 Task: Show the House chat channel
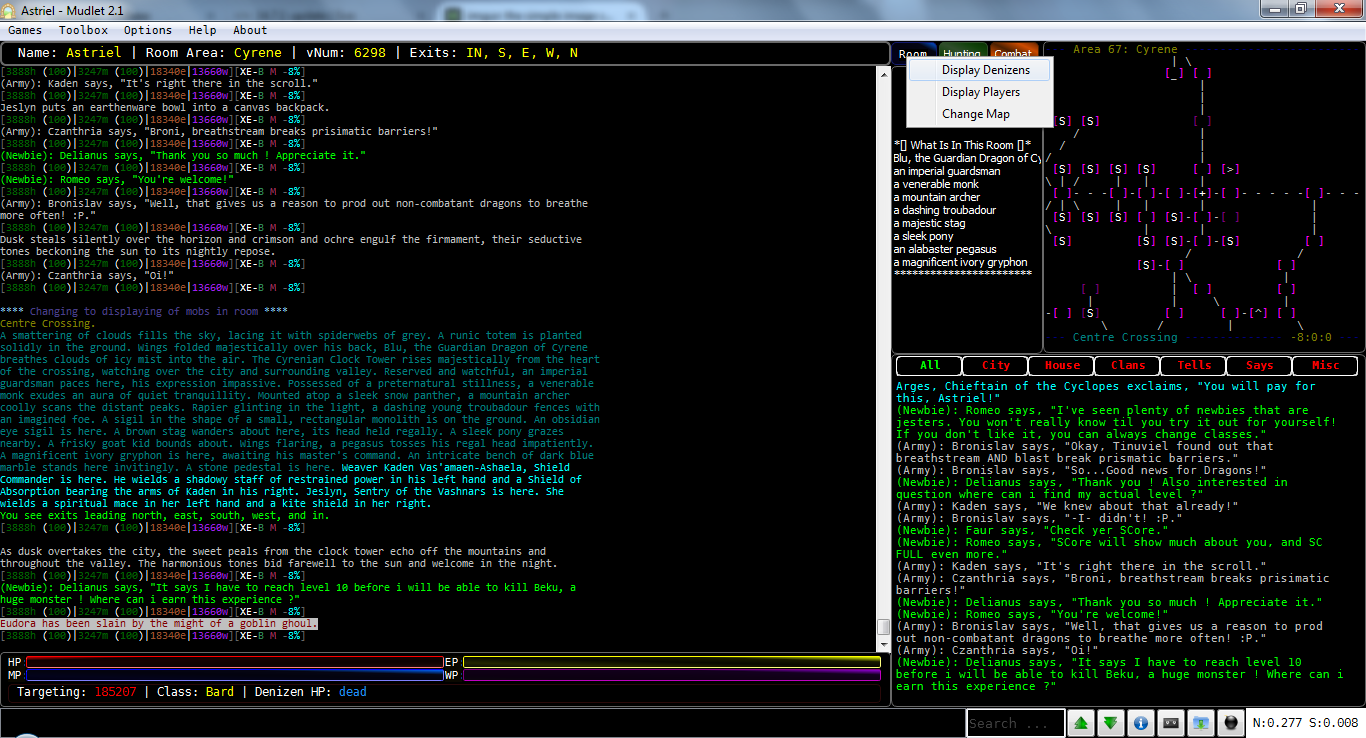click(x=1062, y=366)
